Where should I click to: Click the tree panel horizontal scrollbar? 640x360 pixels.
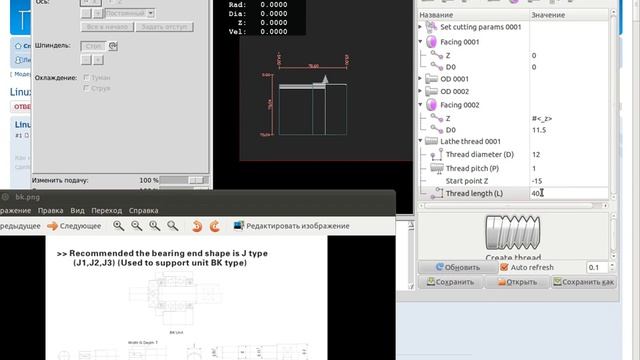tap(513, 206)
